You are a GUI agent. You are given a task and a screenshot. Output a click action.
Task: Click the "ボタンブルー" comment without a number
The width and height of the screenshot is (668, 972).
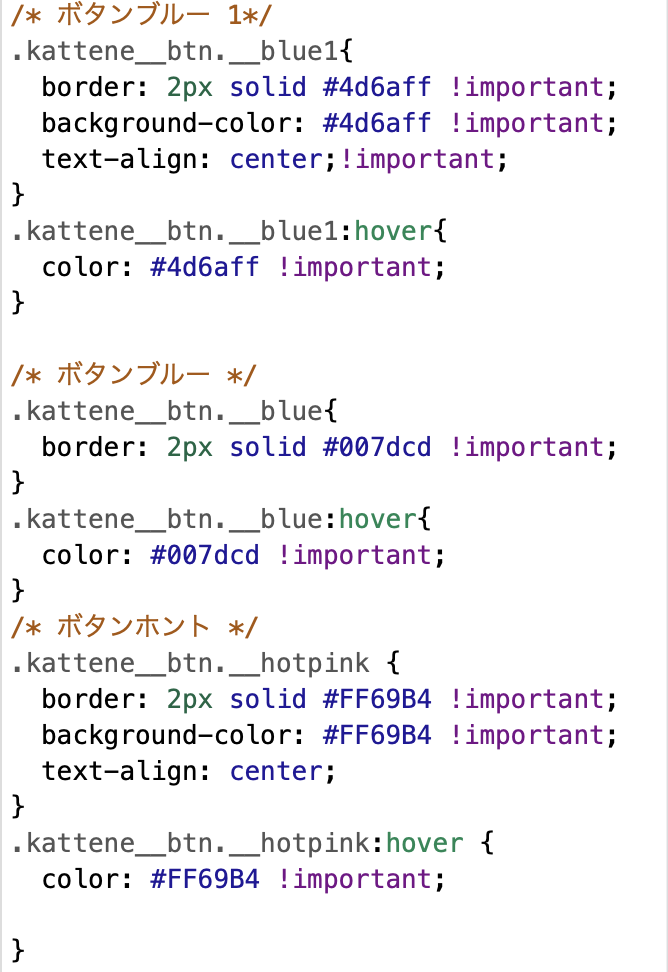133,375
